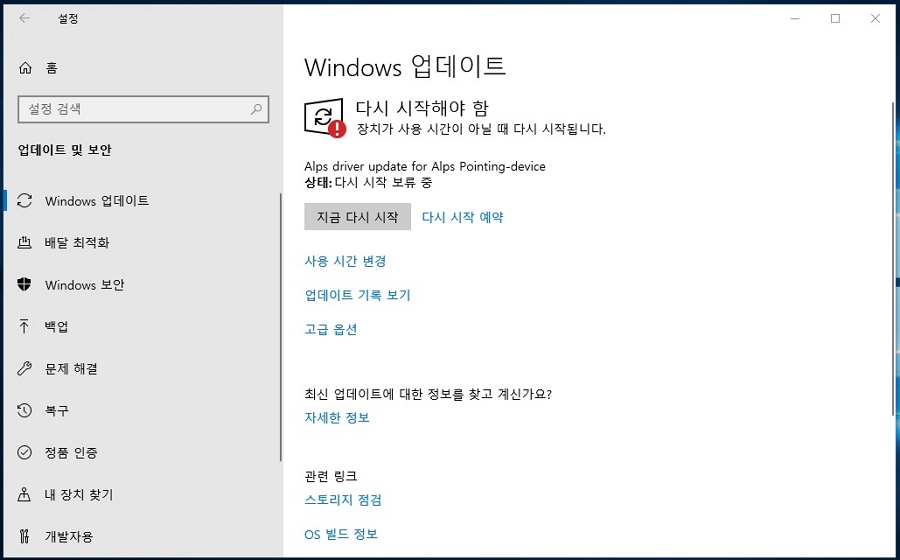Screen dimensions: 900x560
Task: Click the 자세한 정보 link
Action: click(337, 418)
